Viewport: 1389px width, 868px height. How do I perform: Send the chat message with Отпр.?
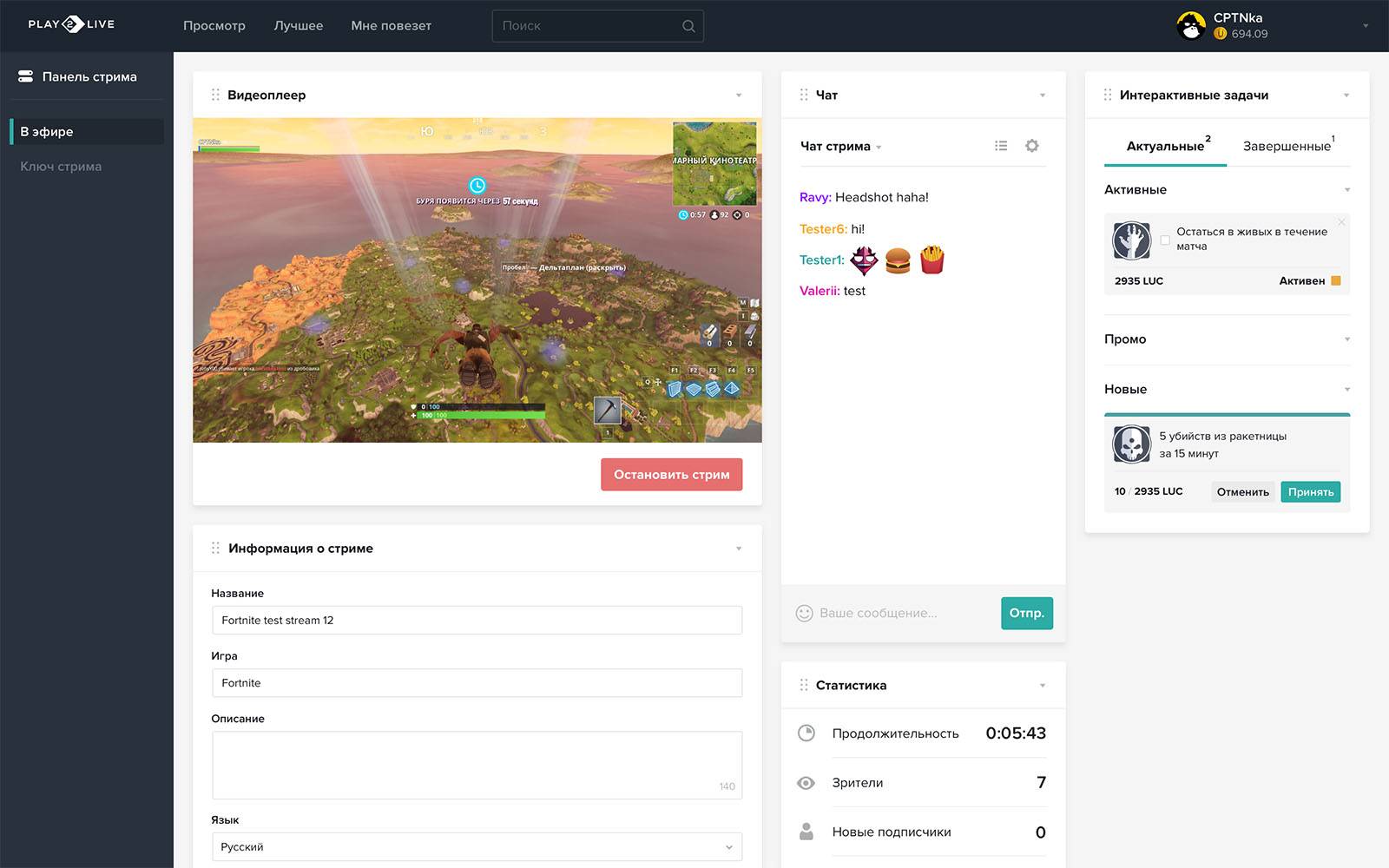[x=1027, y=613]
